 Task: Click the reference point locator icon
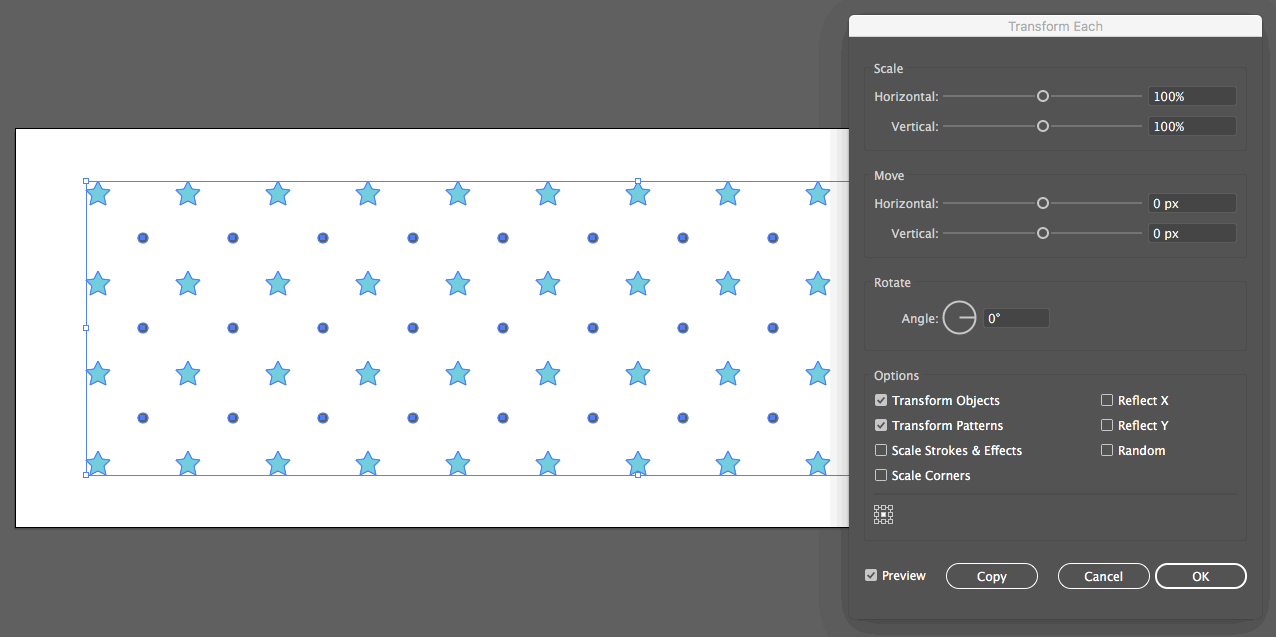(x=883, y=515)
